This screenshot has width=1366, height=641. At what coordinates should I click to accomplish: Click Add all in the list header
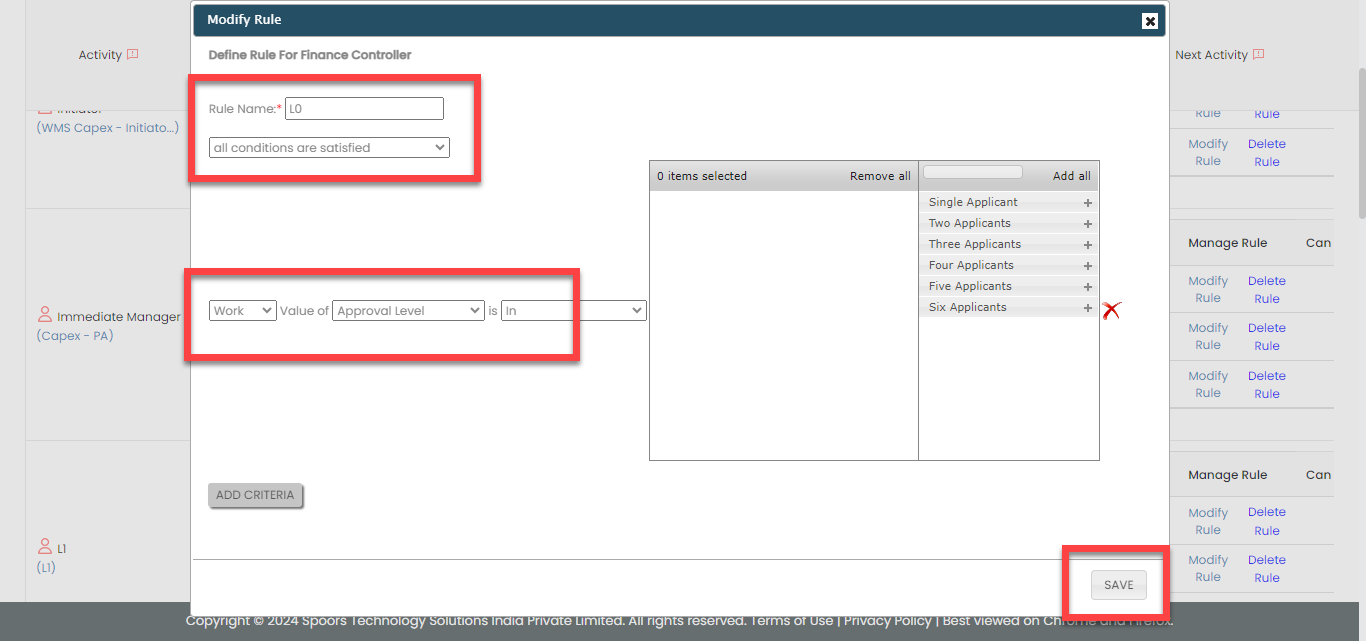(x=1071, y=176)
